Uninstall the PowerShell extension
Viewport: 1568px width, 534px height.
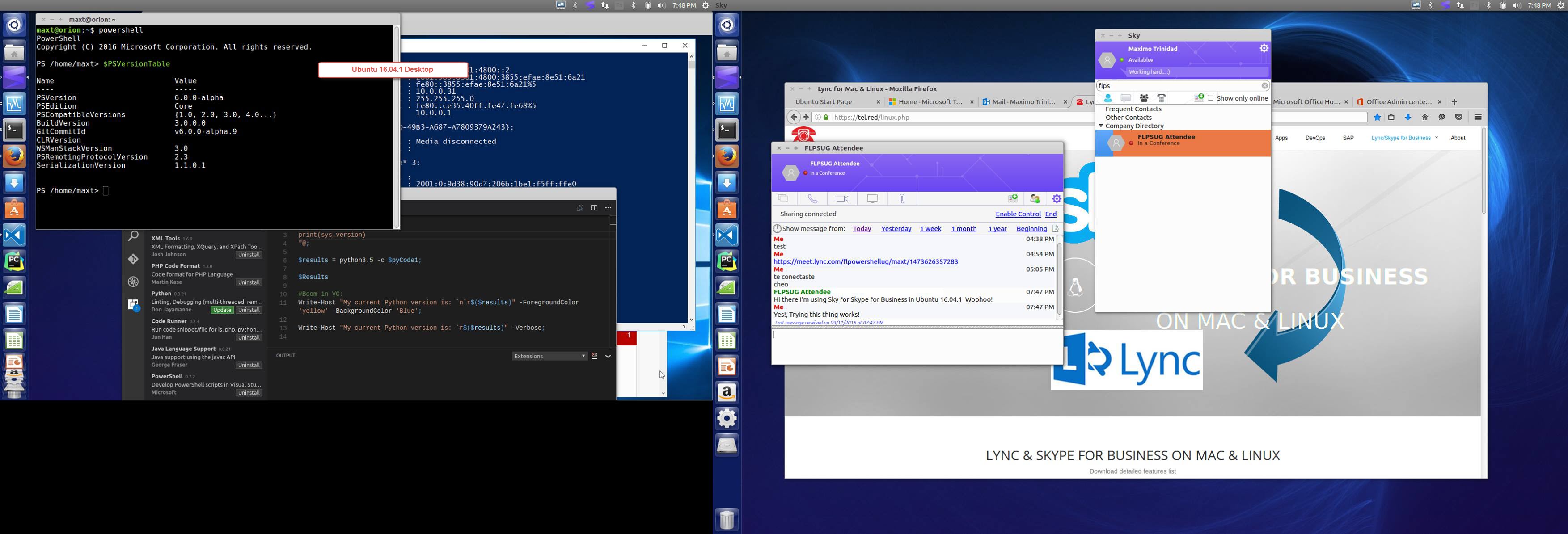249,393
